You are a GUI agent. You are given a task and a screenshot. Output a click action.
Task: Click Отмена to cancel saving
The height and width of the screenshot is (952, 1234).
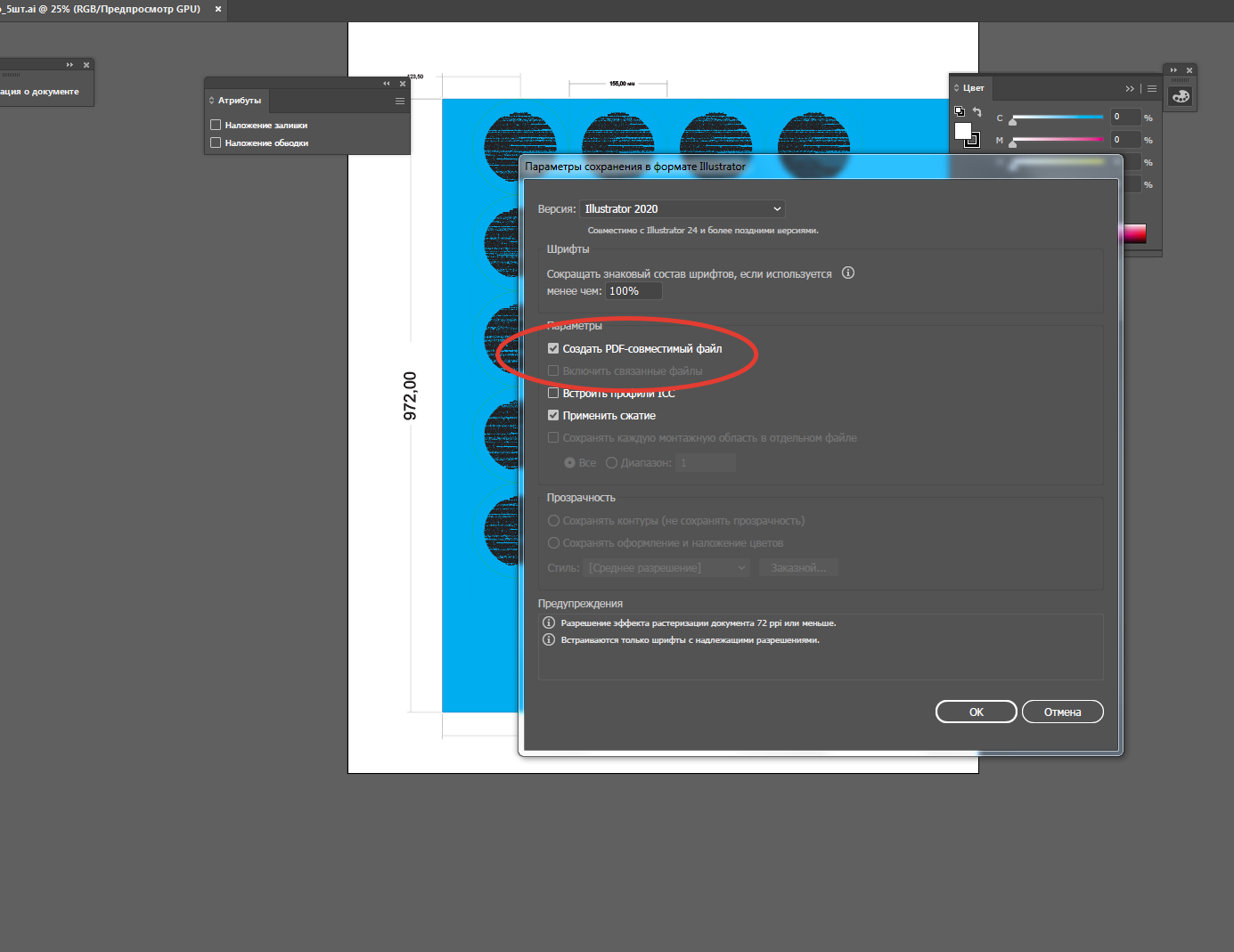(x=1063, y=712)
